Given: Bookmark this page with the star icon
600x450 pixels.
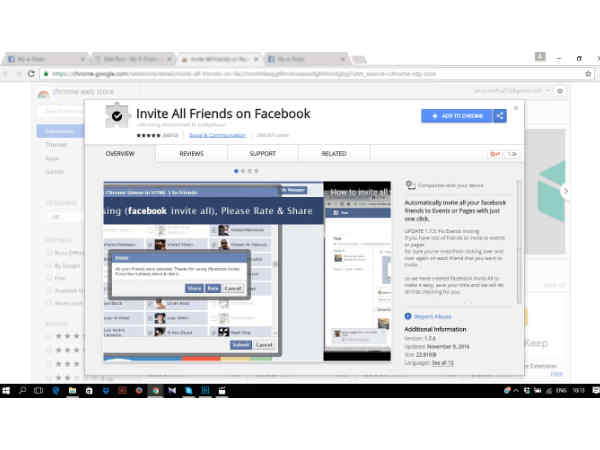Looking at the screenshot, I should click(x=589, y=73).
